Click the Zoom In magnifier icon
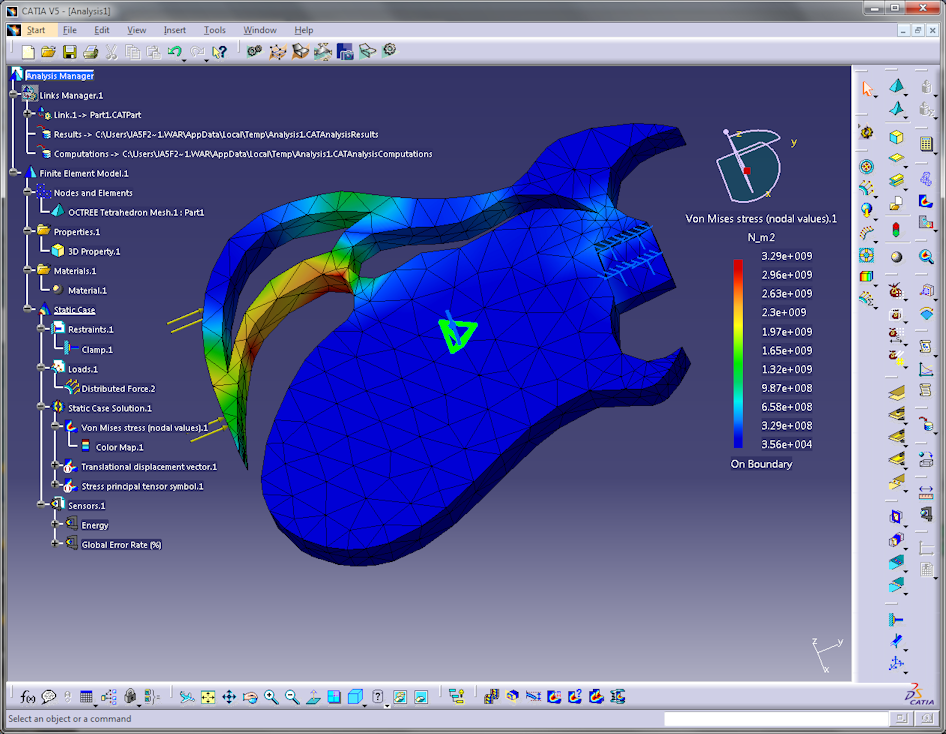This screenshot has height=734, width=946. 271,697
